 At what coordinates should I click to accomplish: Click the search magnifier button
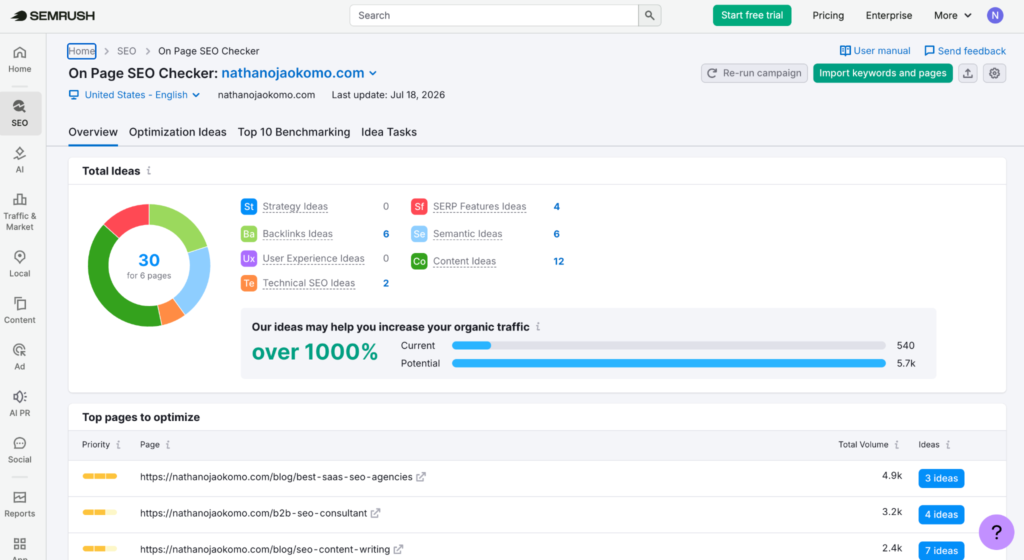(649, 15)
